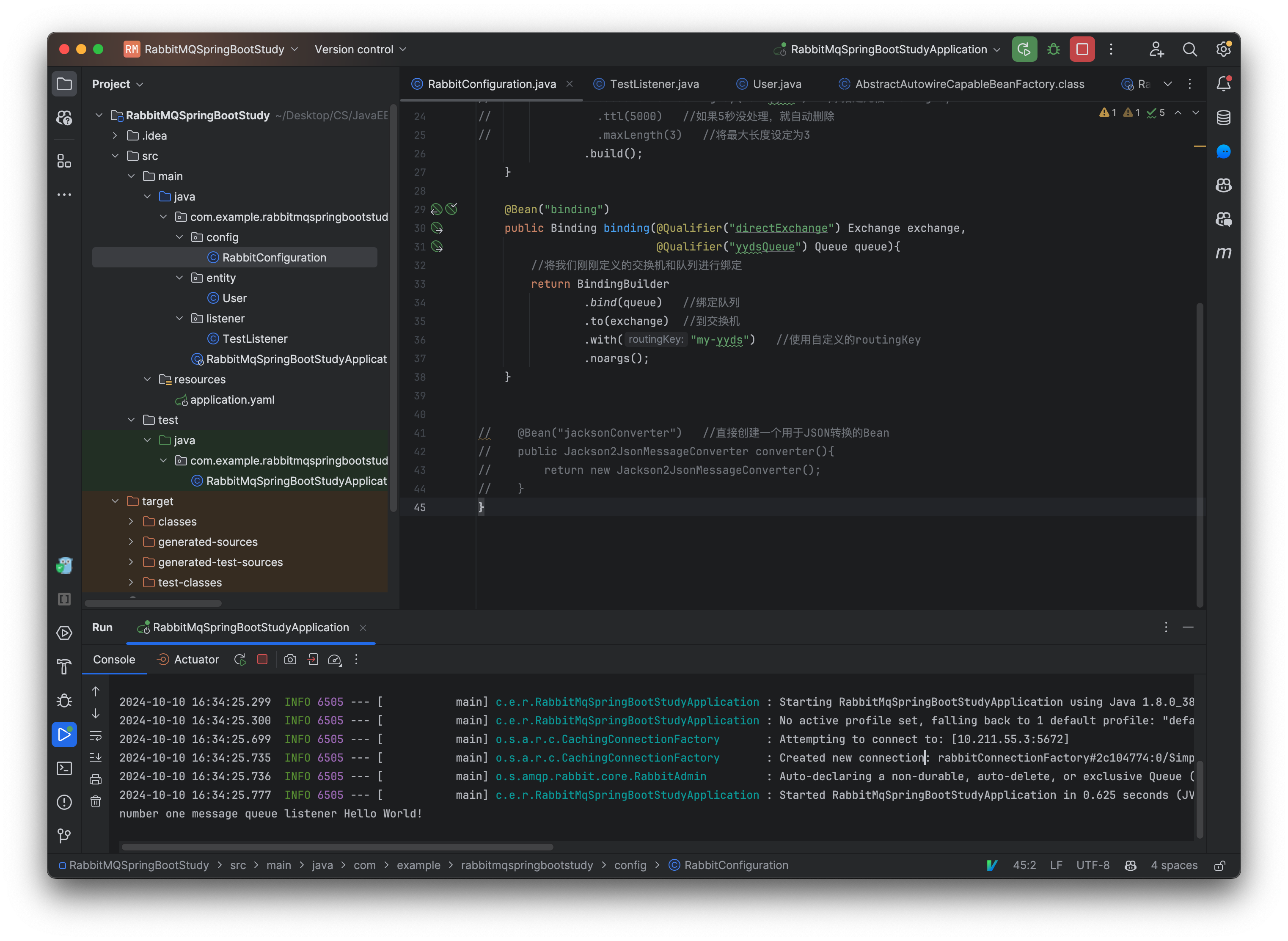1288x941 pixels.
Task: Open the Maven tool window
Action: click(x=1223, y=253)
